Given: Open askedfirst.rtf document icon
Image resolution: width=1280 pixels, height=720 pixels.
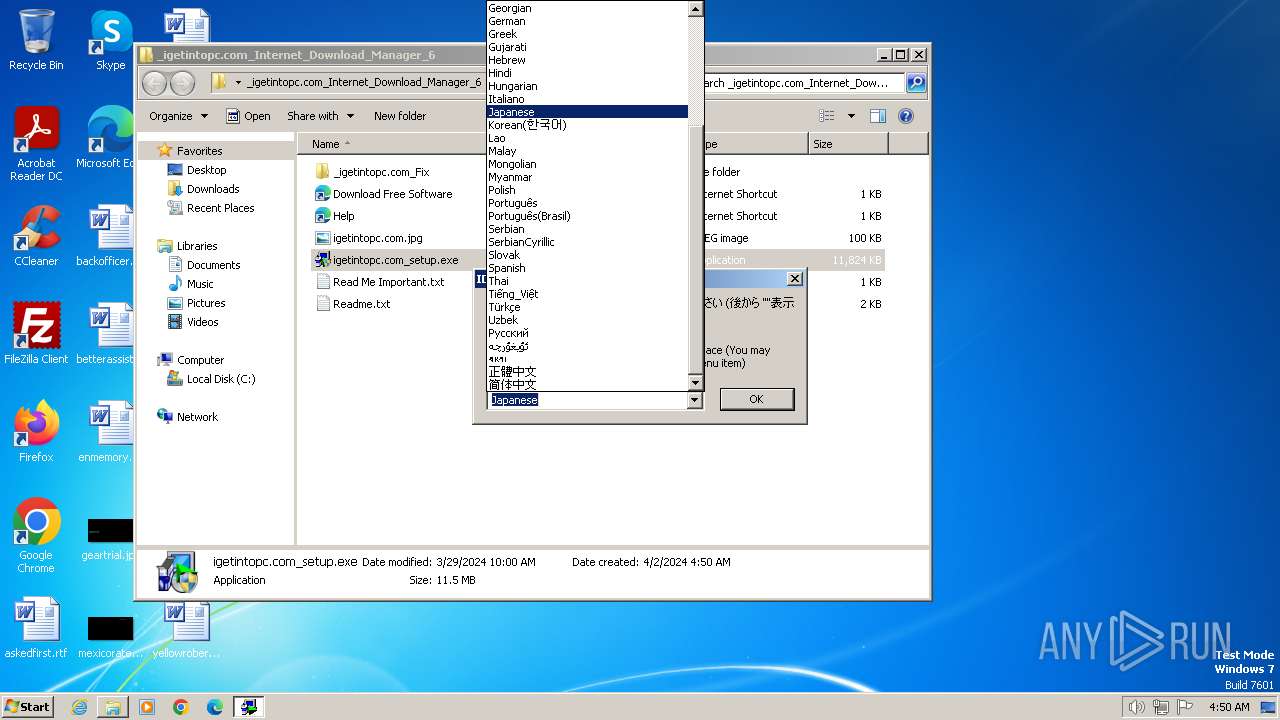Looking at the screenshot, I should (36, 628).
